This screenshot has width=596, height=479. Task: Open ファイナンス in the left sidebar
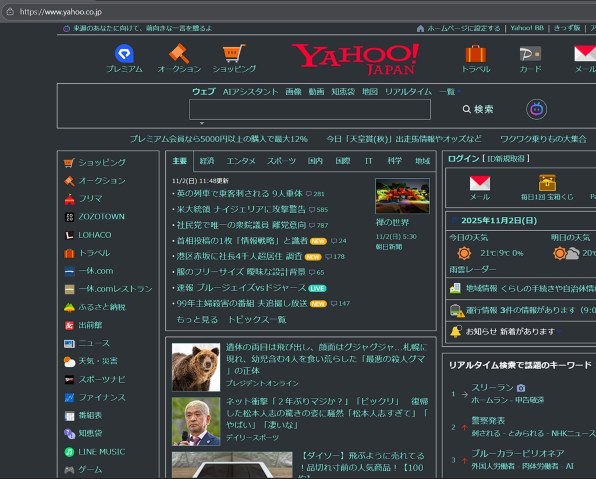[x=102, y=397]
